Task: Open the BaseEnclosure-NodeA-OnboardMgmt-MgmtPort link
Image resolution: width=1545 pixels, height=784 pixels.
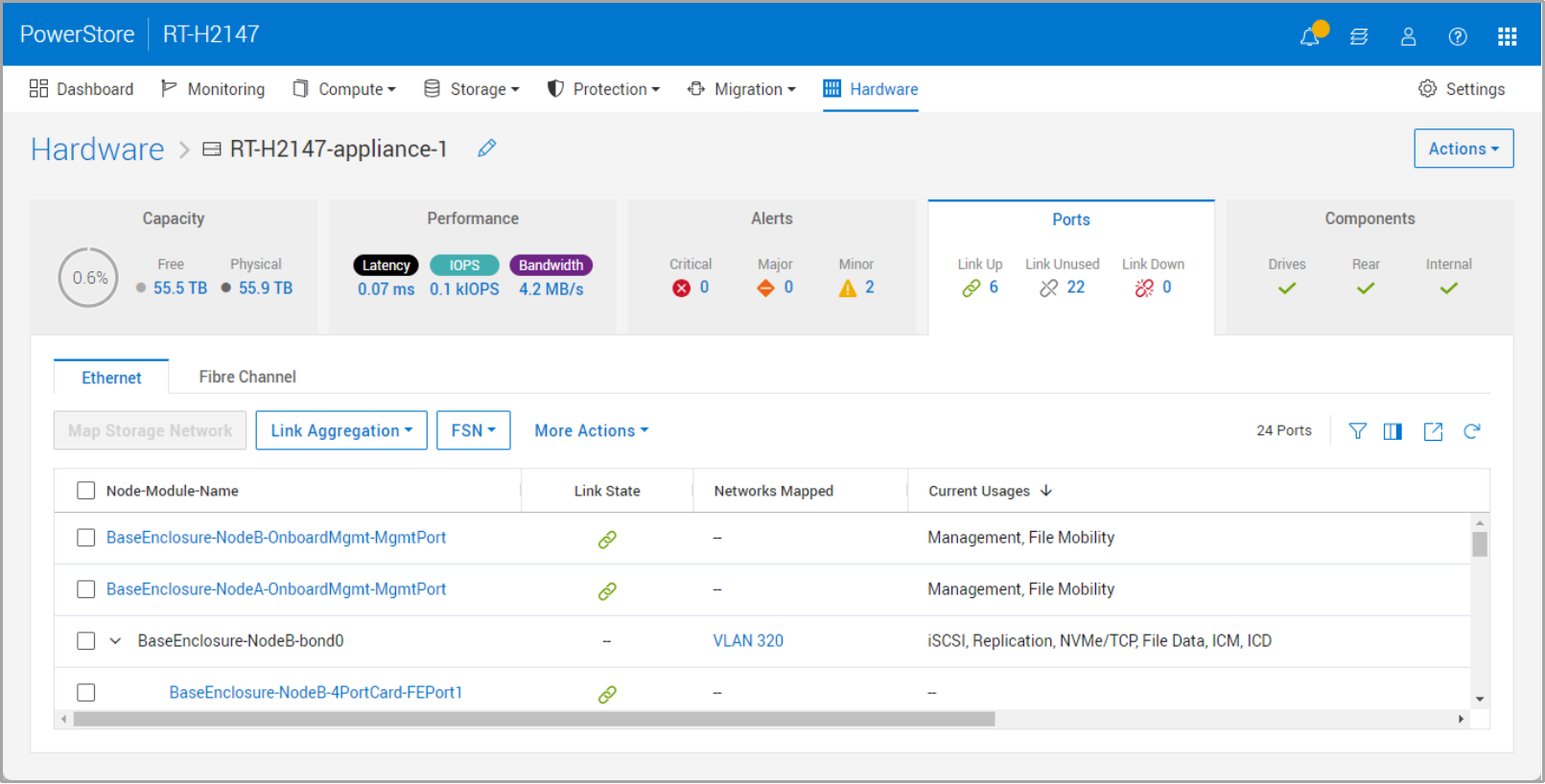Action: pyautogui.click(x=276, y=589)
